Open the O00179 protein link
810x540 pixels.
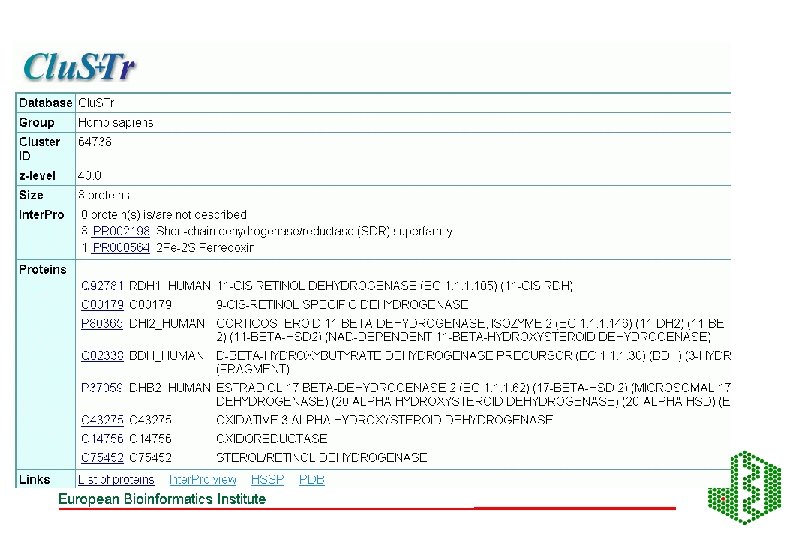[102, 304]
